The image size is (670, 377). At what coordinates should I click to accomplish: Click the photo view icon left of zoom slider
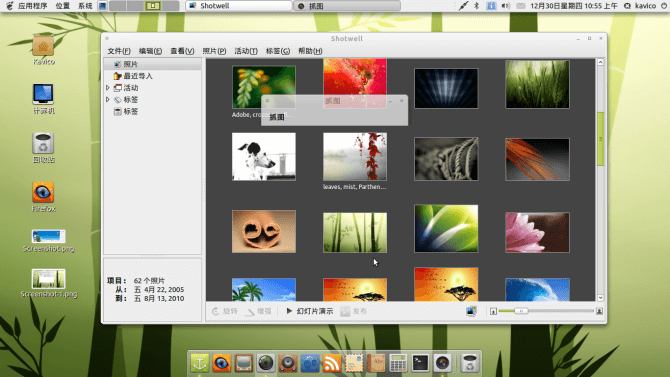[471, 311]
